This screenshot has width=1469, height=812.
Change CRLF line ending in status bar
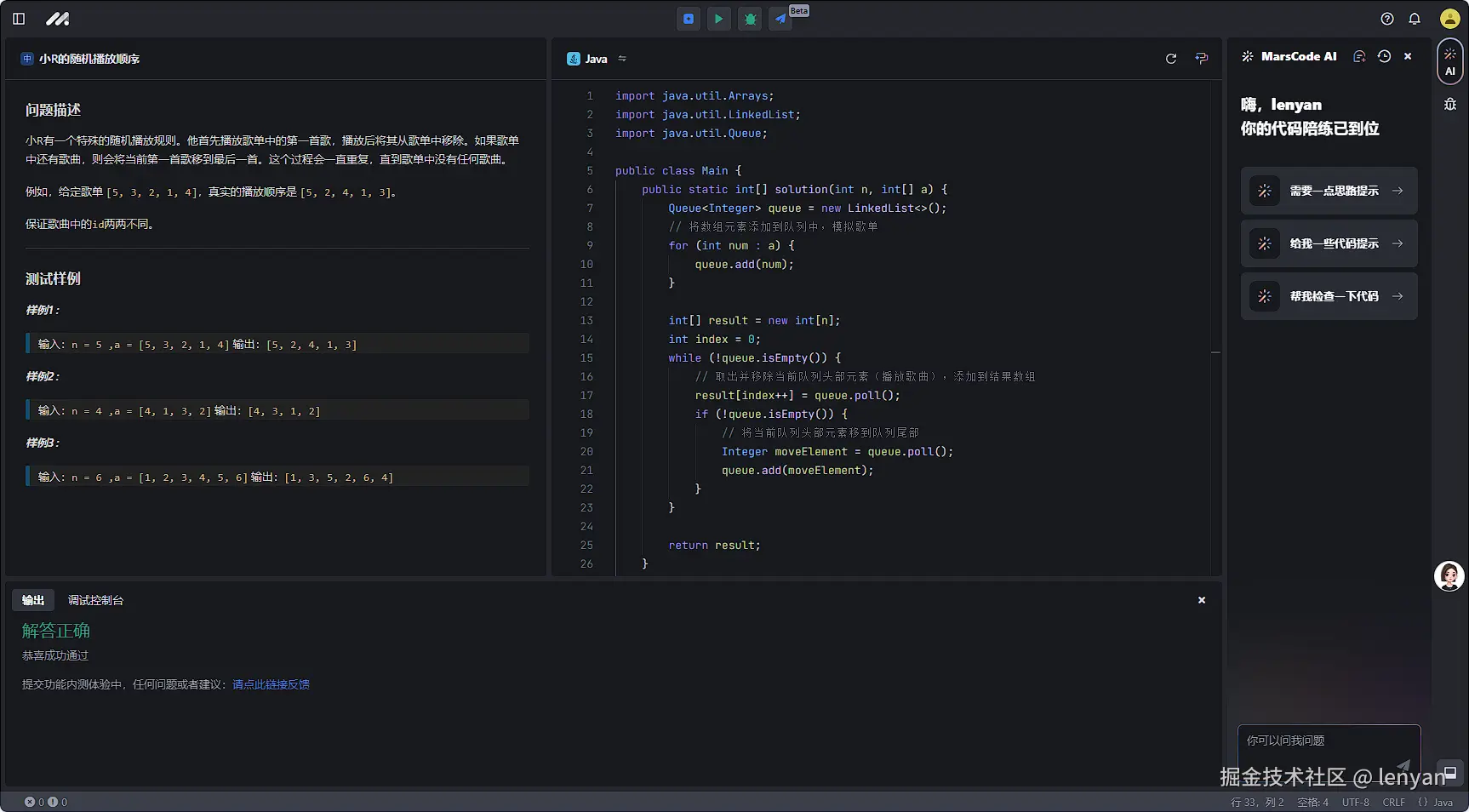pyautogui.click(x=1393, y=802)
